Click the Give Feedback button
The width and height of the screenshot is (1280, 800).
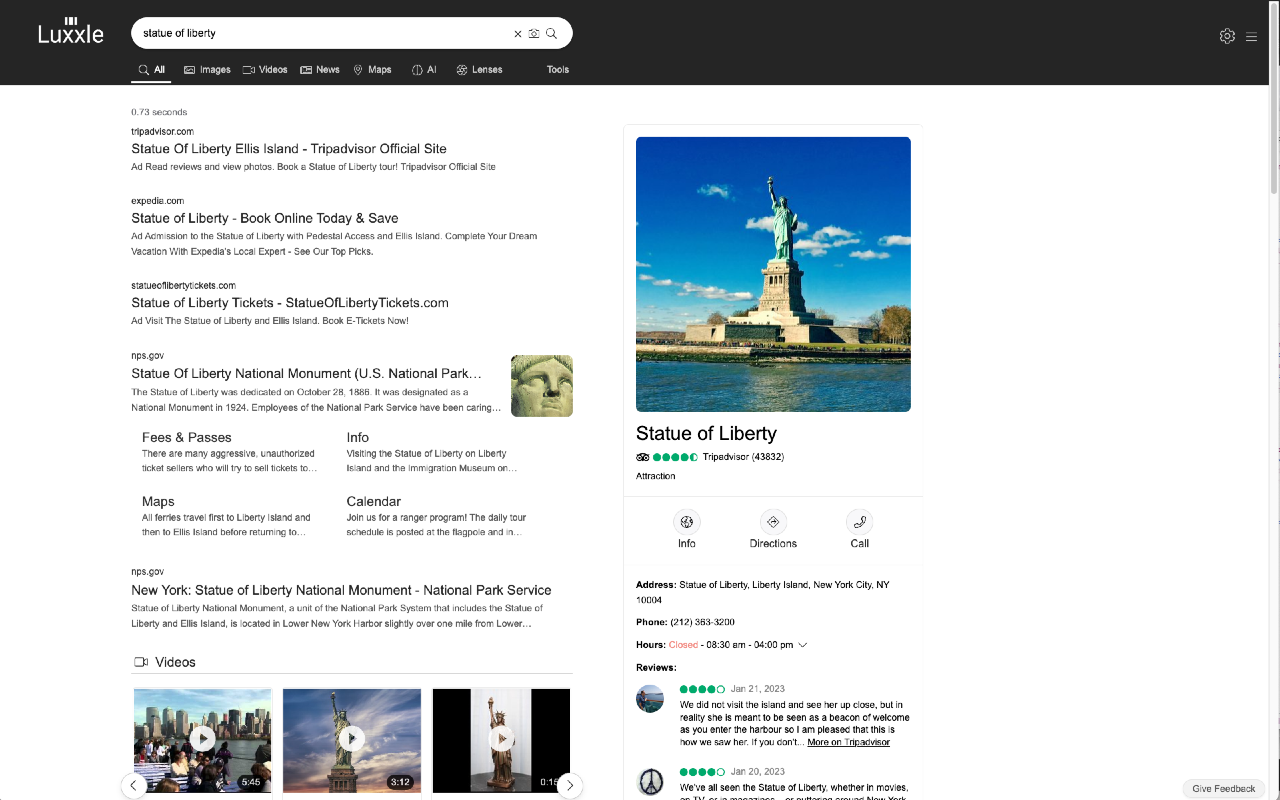click(x=1223, y=788)
